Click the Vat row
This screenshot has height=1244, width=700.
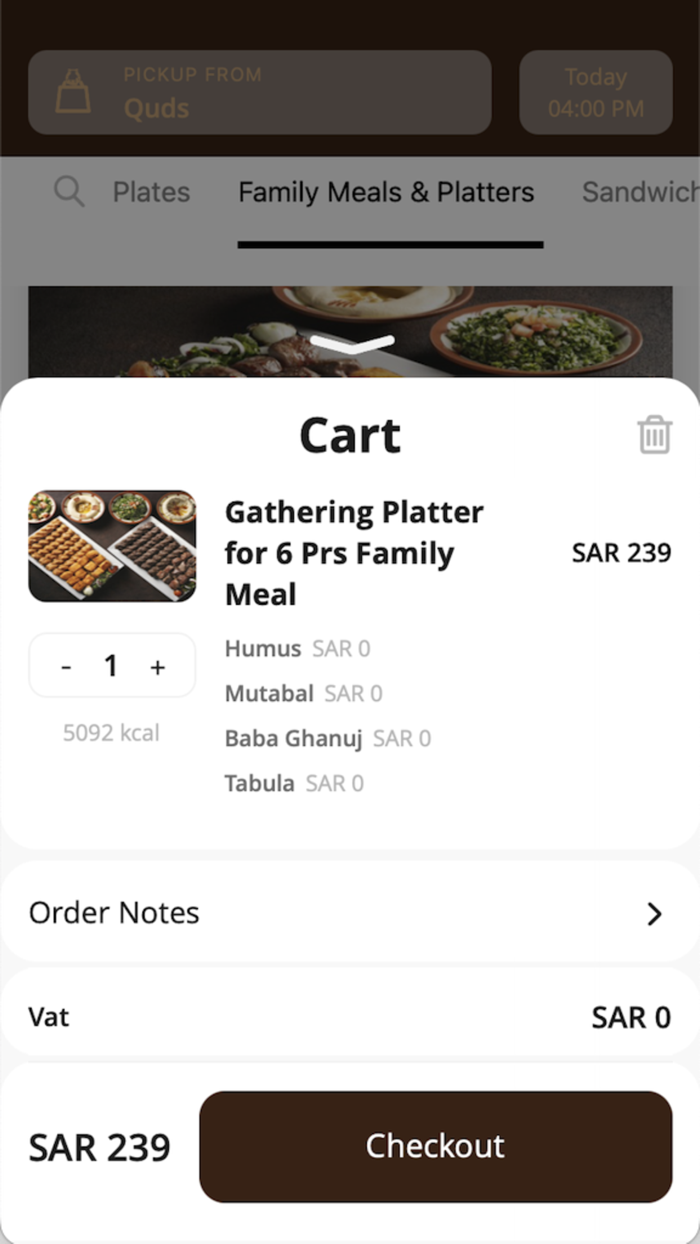[350, 1016]
